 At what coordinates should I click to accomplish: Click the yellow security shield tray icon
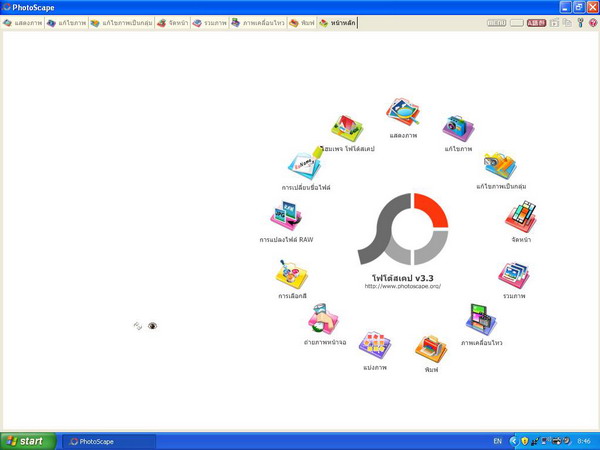pyautogui.click(x=525, y=441)
